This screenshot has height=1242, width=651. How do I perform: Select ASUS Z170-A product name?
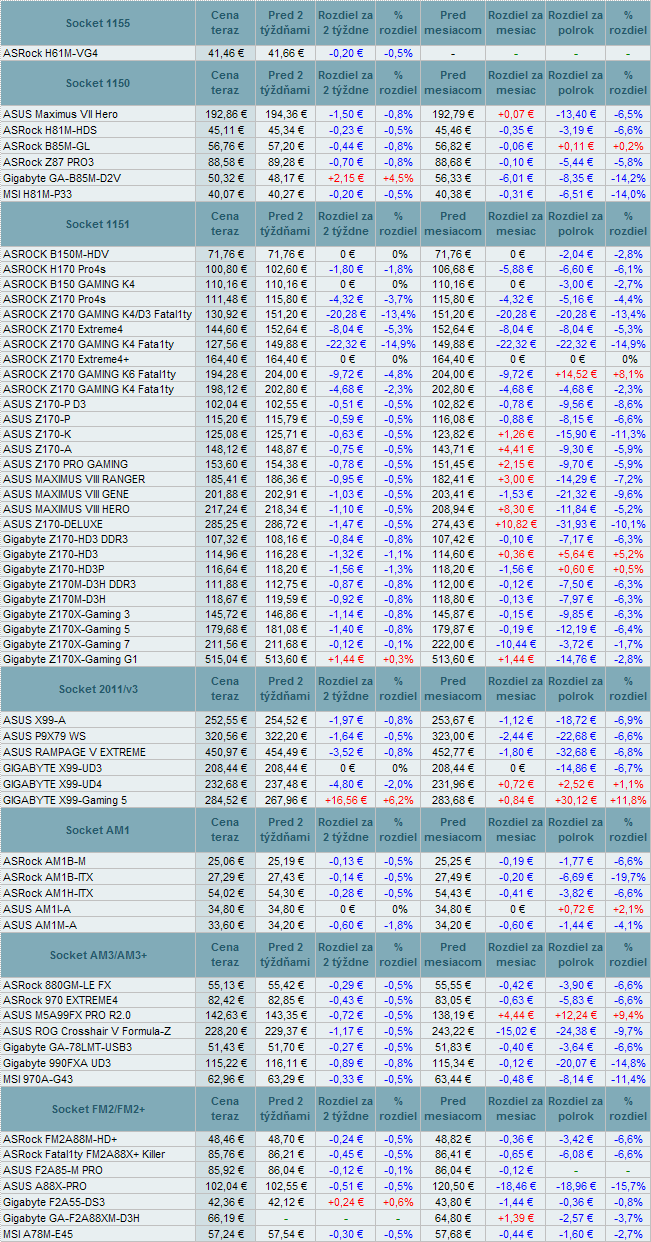[x=37, y=449]
